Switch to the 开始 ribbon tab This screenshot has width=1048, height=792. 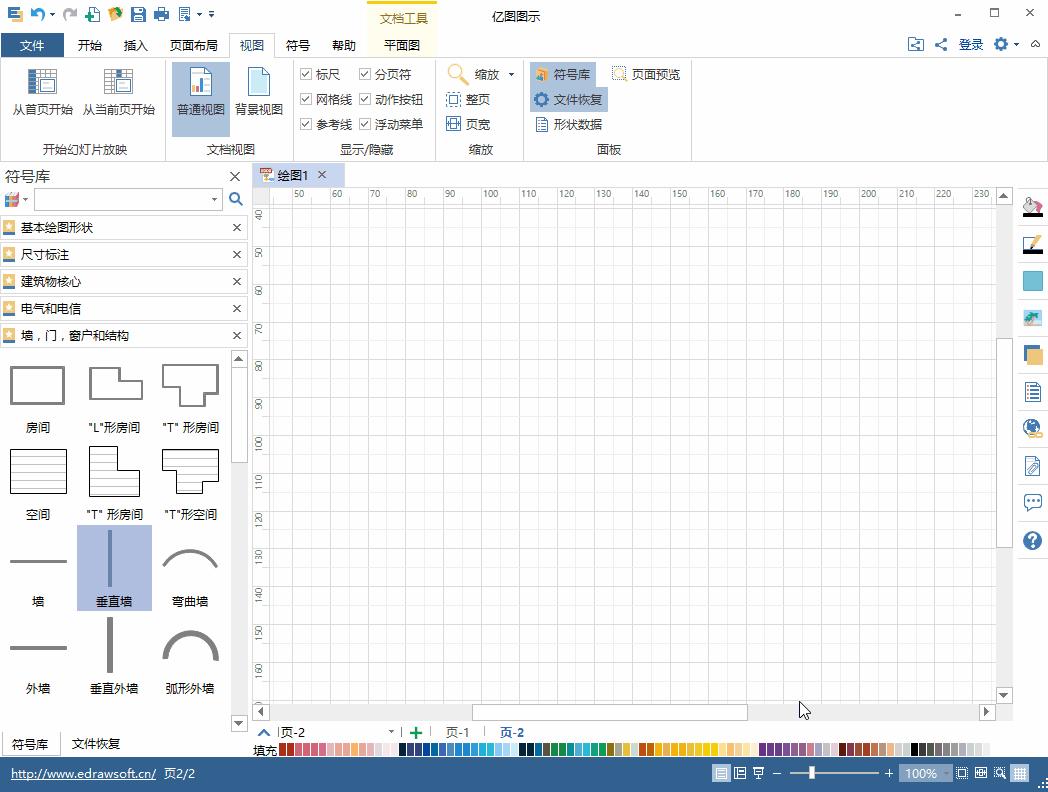point(90,45)
